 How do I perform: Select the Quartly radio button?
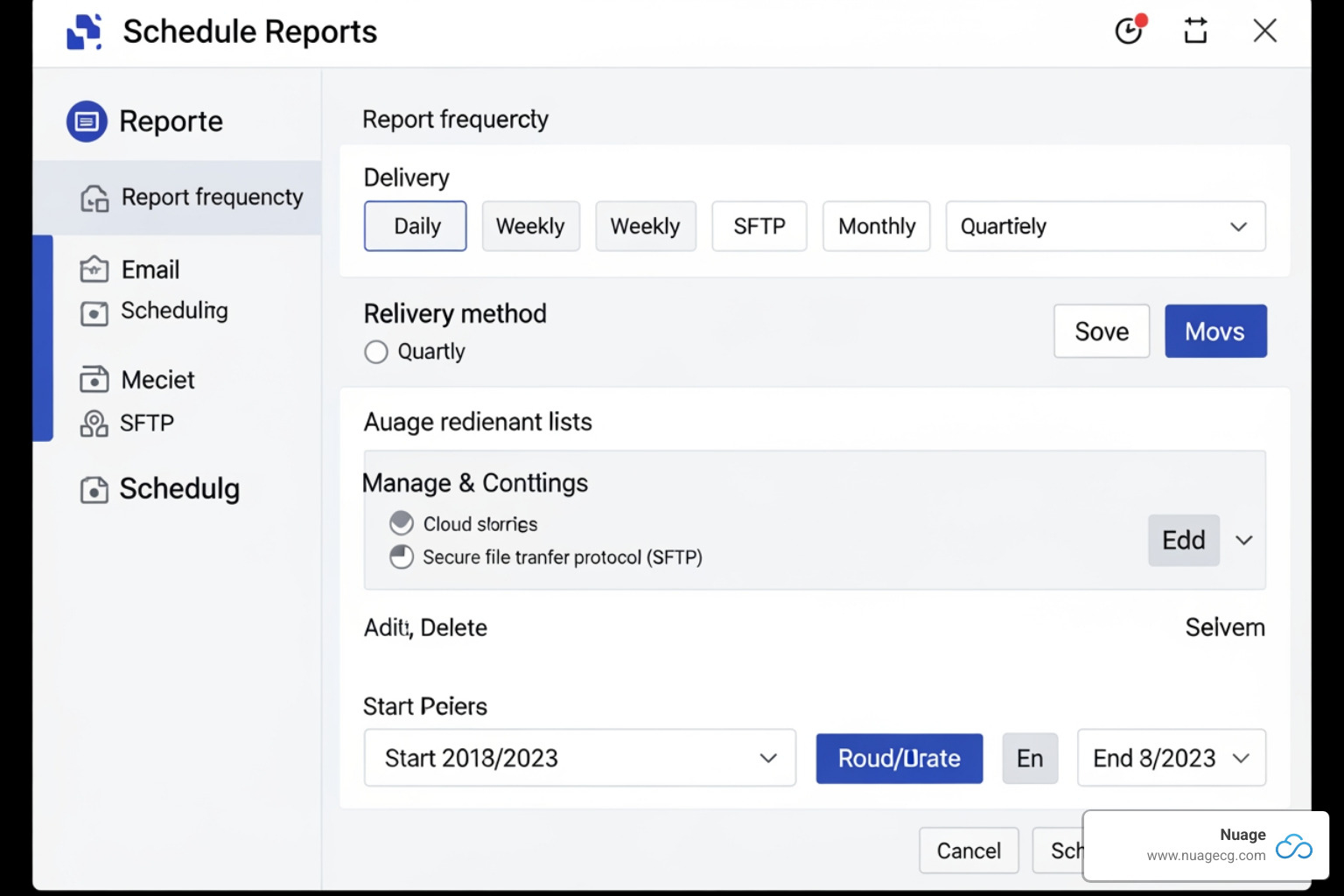375,352
